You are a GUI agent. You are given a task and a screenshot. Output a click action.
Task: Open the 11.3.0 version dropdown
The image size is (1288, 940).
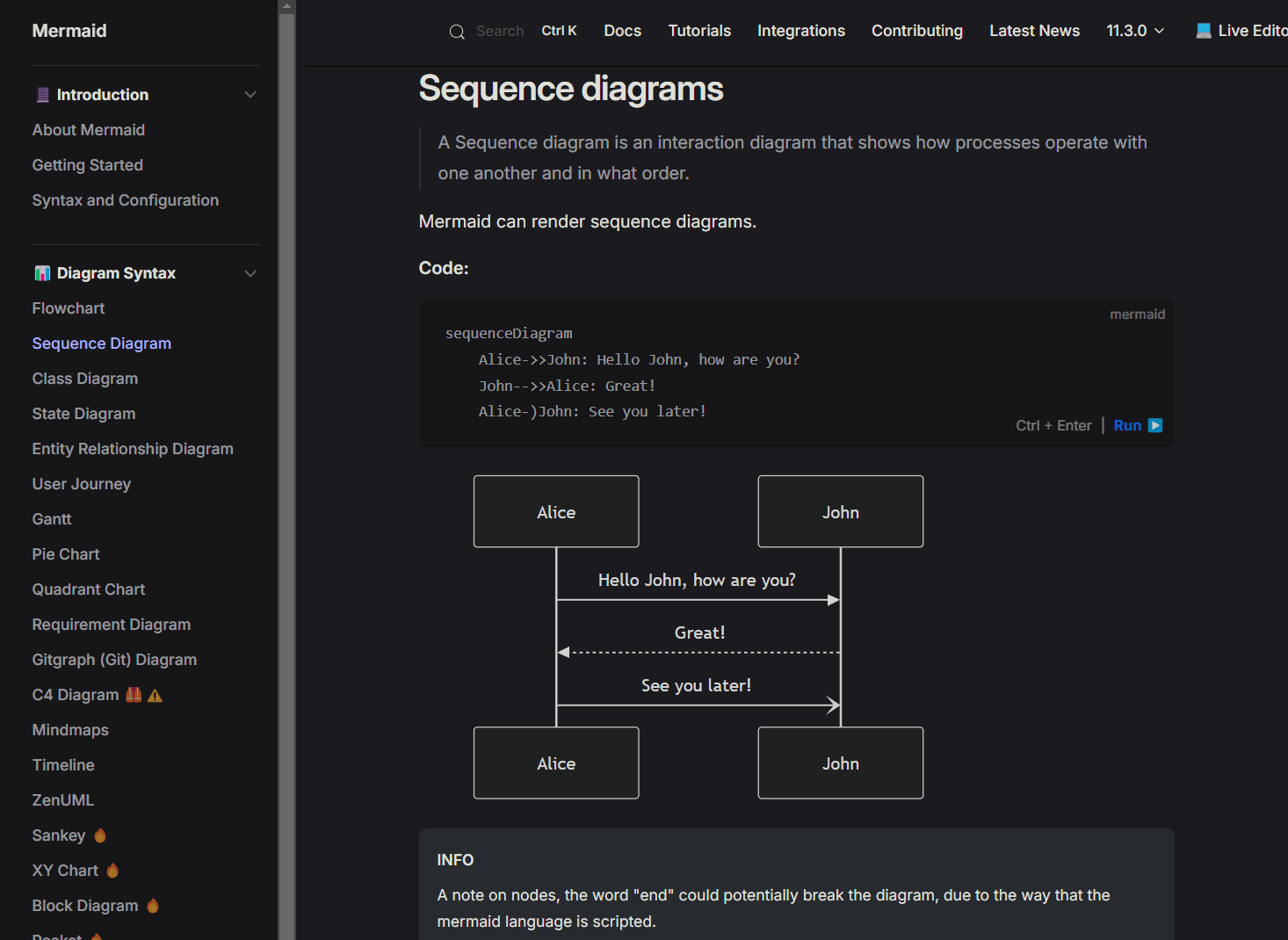pos(1135,31)
